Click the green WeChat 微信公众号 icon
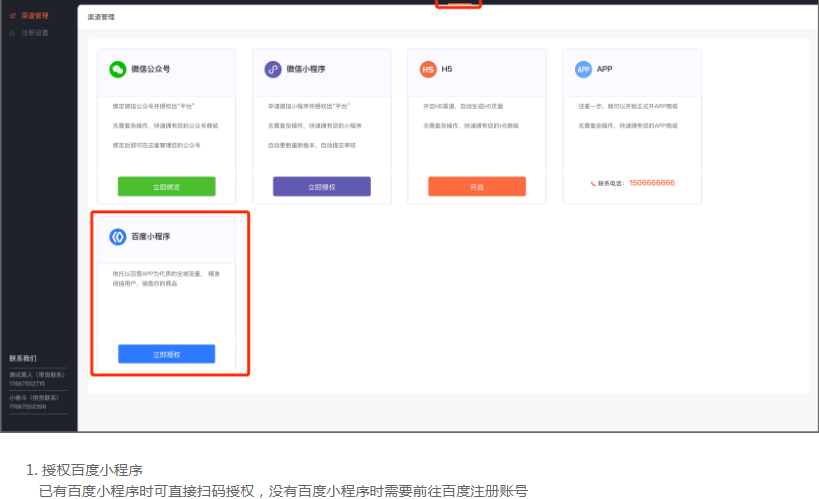 pyautogui.click(x=118, y=69)
